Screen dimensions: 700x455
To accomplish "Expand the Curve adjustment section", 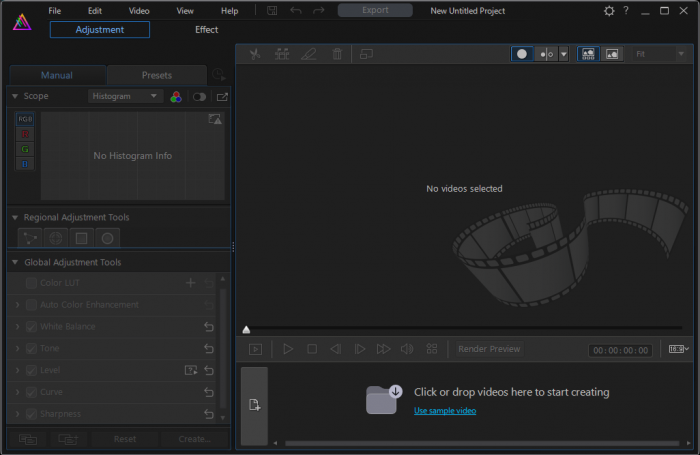I will click(x=17, y=392).
